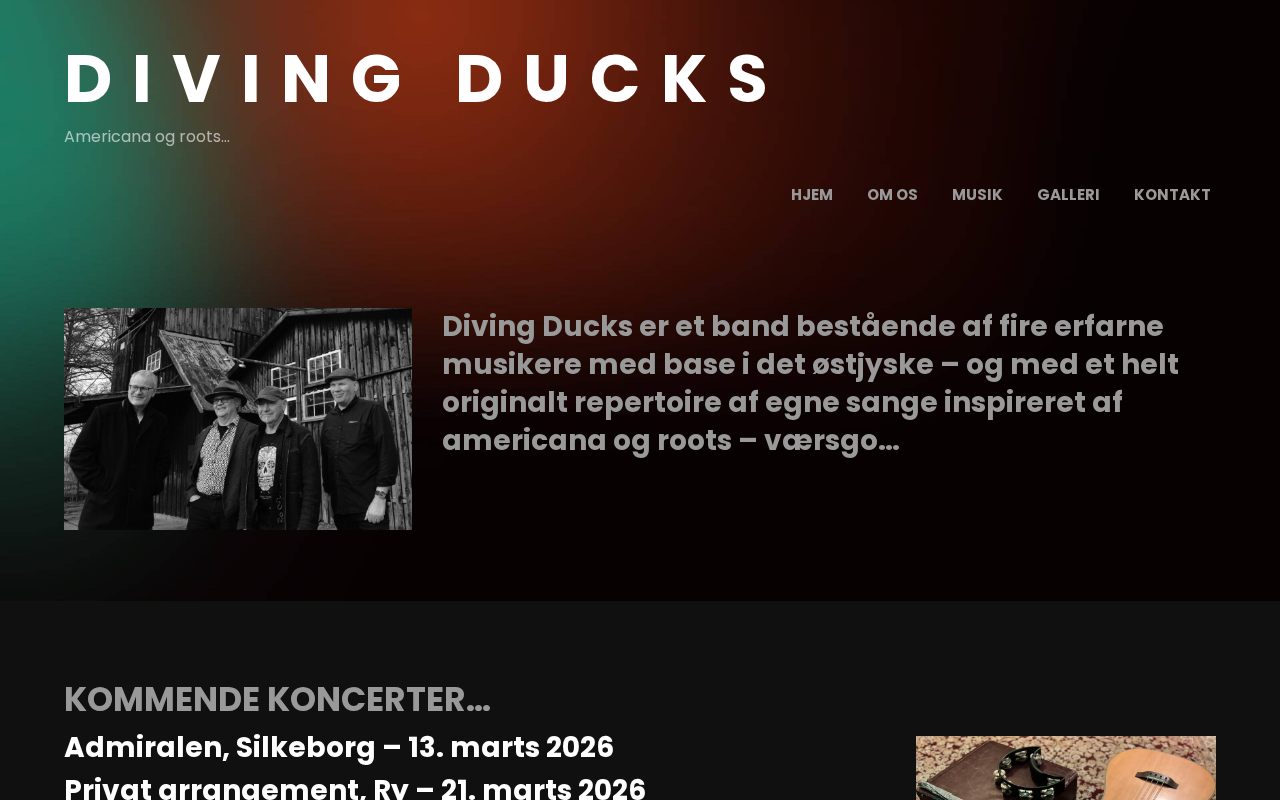Select the Admiralen, Silkeborg concert entry

[x=339, y=747]
